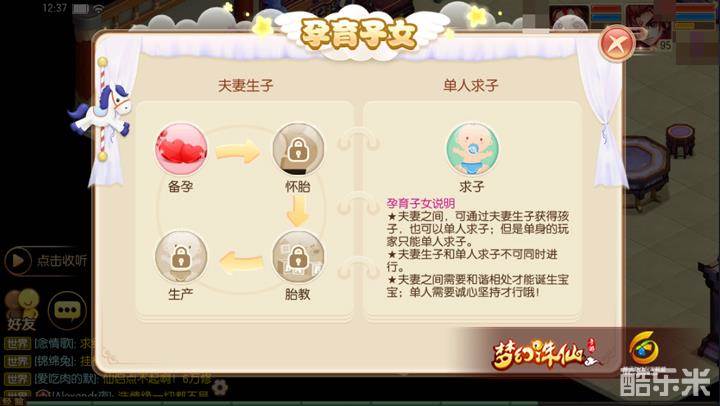
Task: Tap the locked 怀胎 stage icon
Action: [298, 149]
